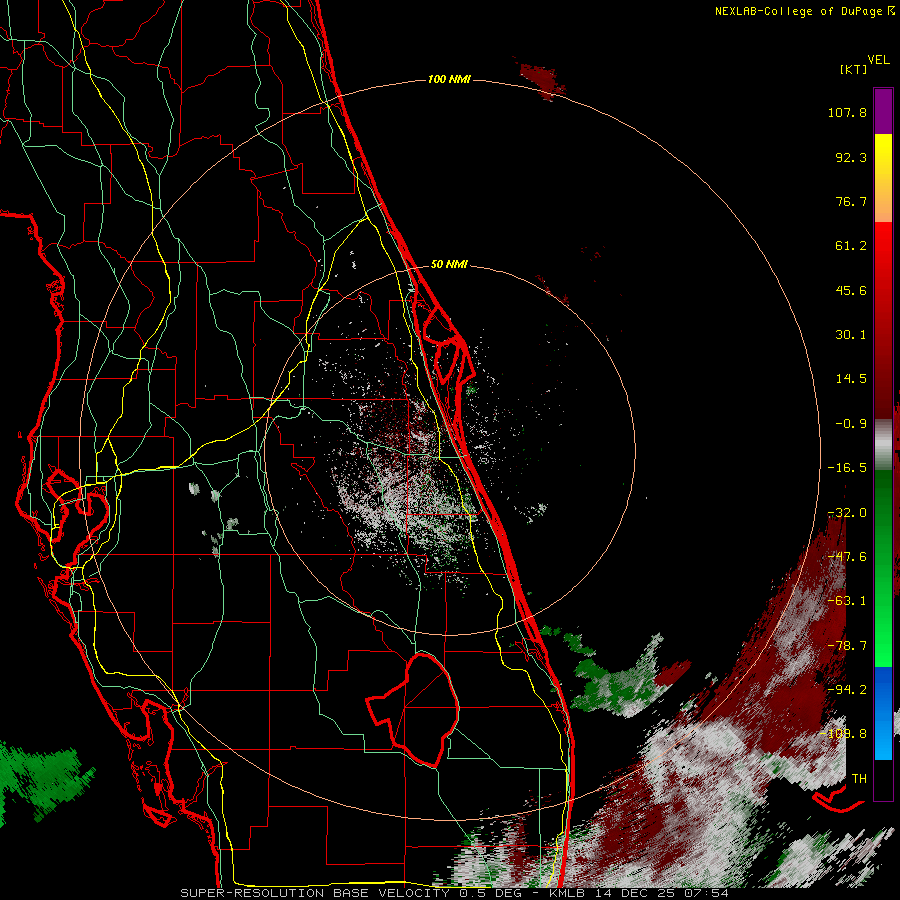
Task: Select the 76.7 value on velocity scale
Action: click(x=851, y=201)
